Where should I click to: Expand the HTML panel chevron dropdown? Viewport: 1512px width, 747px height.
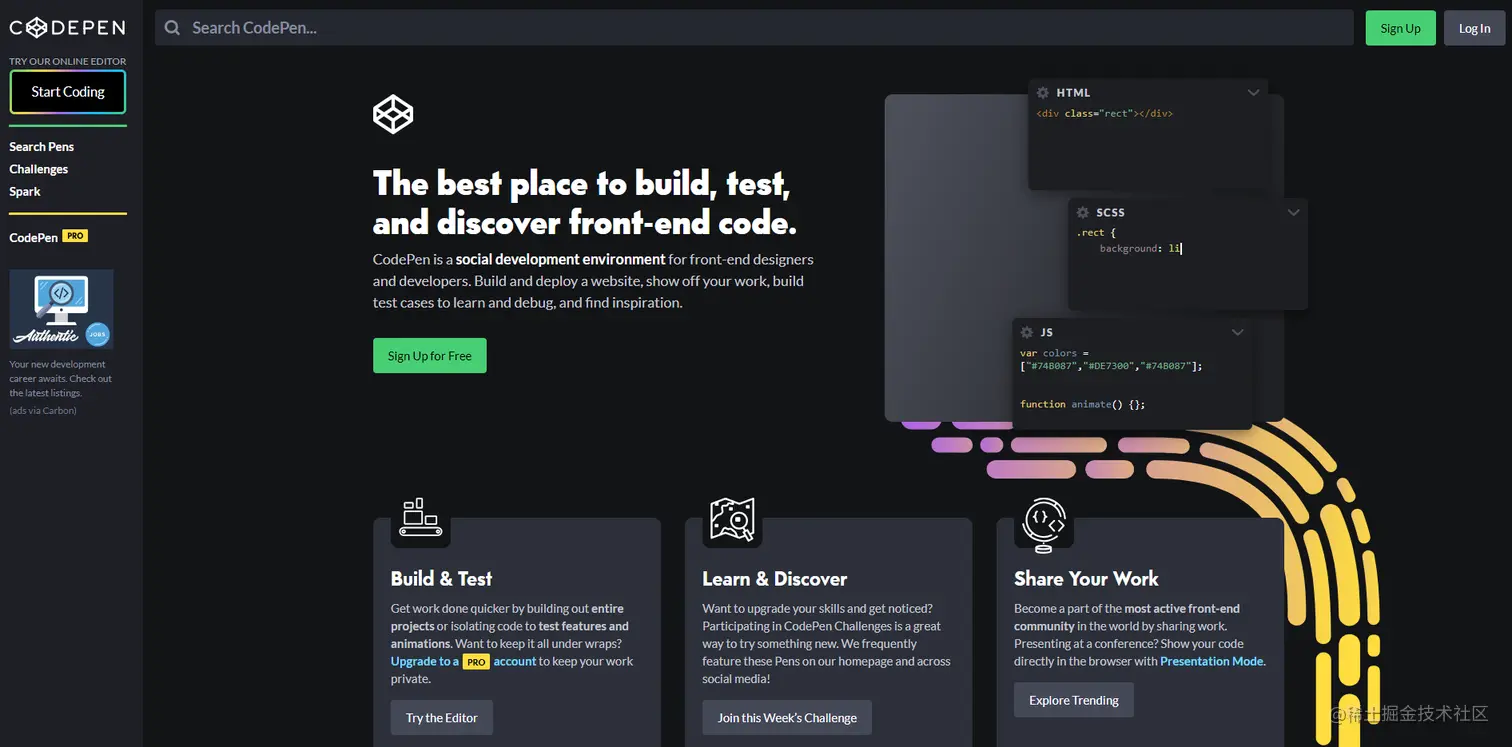pyautogui.click(x=1253, y=93)
